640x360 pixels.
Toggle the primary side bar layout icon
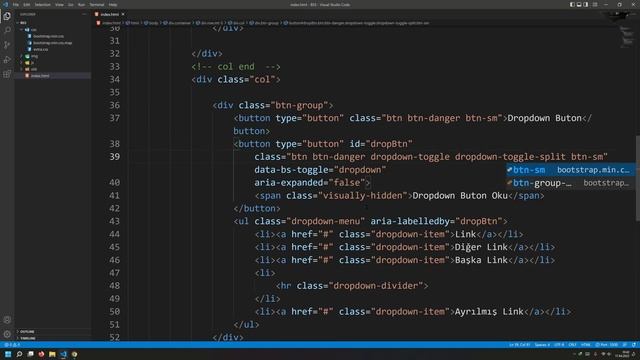[x=572, y=4]
